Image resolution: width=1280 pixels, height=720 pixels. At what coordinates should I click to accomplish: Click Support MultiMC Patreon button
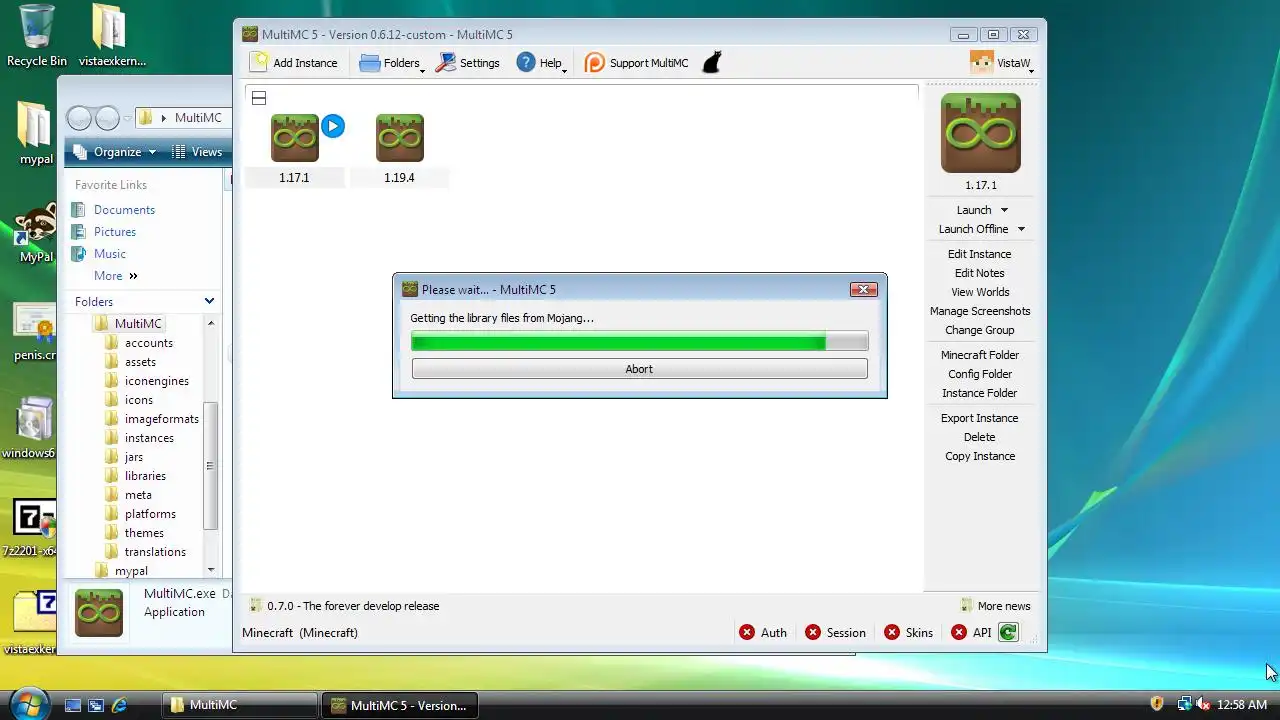[x=637, y=63]
